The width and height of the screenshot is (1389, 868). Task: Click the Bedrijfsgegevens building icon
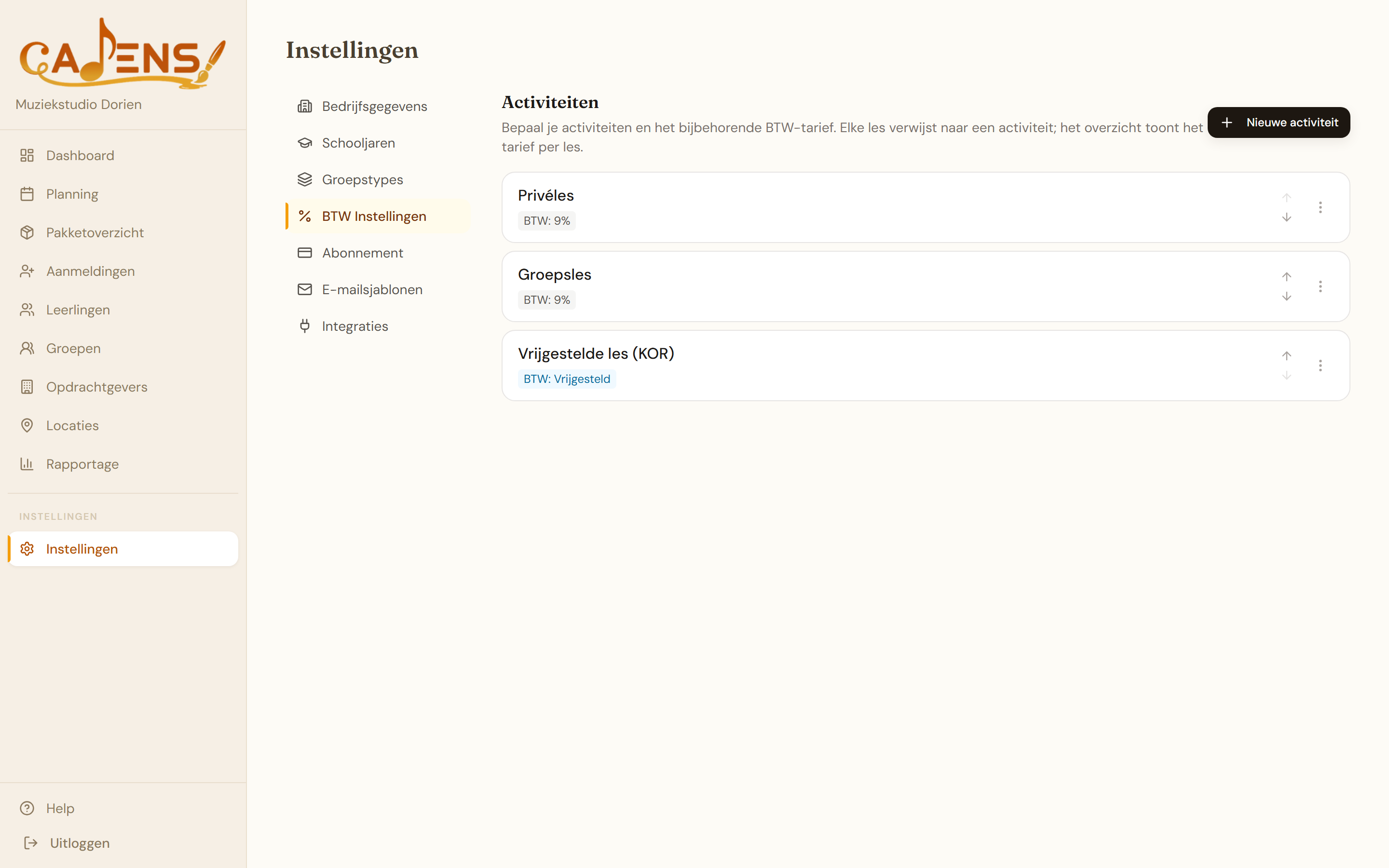[x=305, y=106]
